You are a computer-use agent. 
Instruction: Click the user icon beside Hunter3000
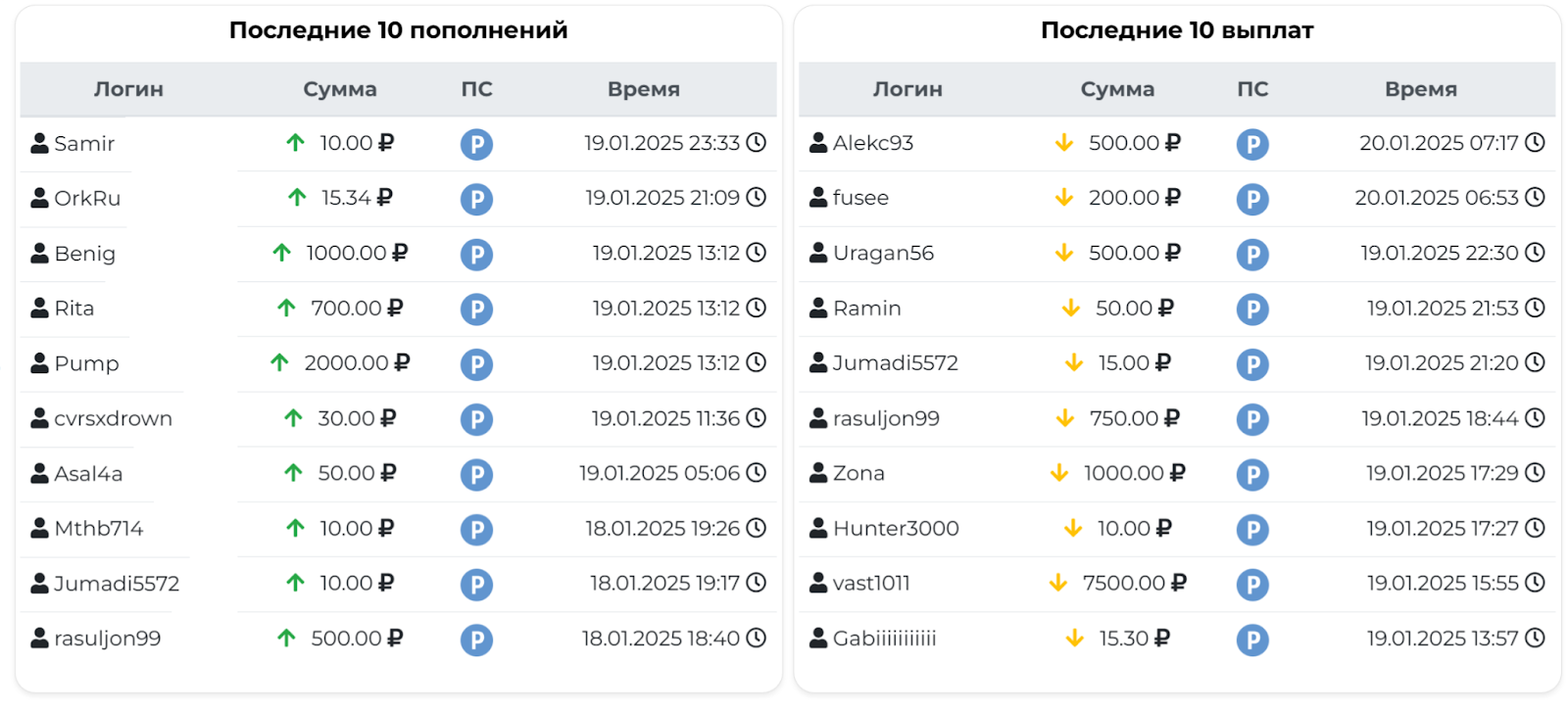coord(818,529)
